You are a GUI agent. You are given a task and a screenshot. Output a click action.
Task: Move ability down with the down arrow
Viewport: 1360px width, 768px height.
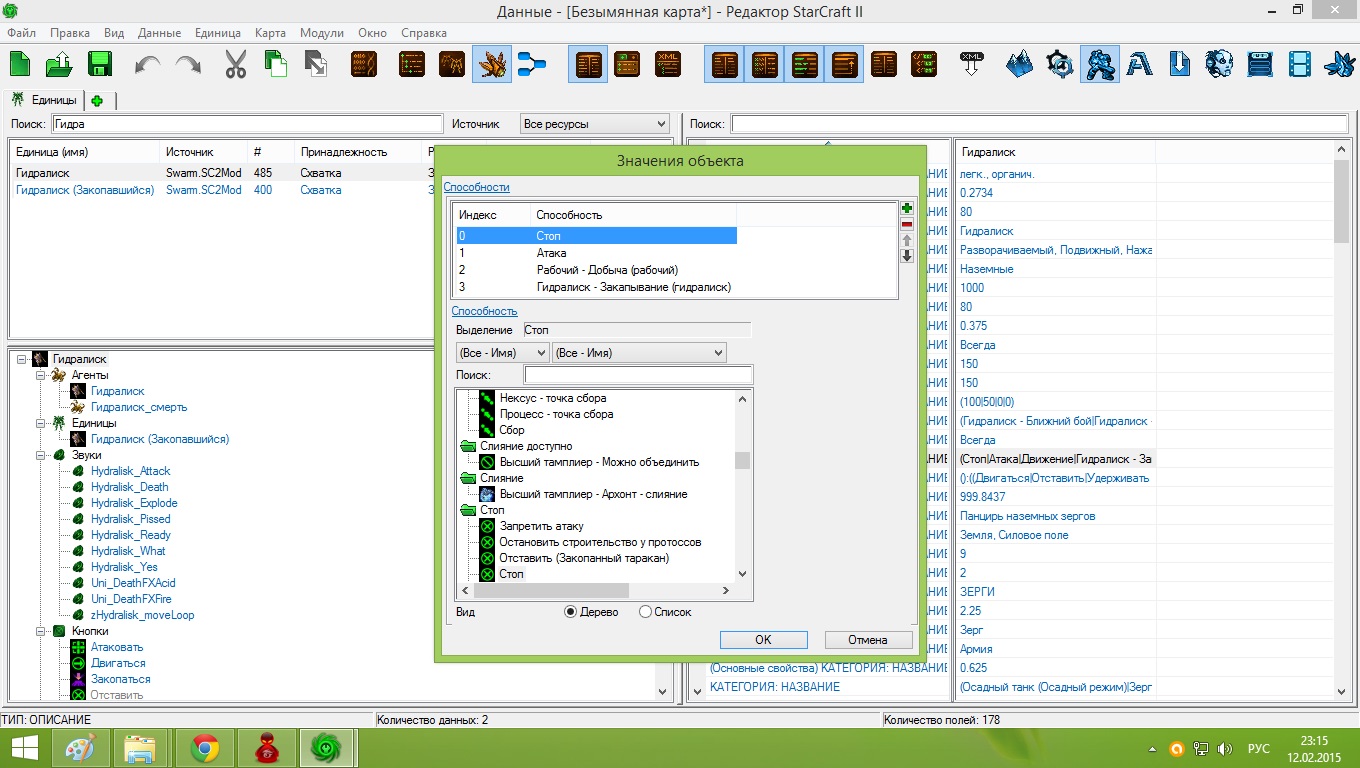907,256
